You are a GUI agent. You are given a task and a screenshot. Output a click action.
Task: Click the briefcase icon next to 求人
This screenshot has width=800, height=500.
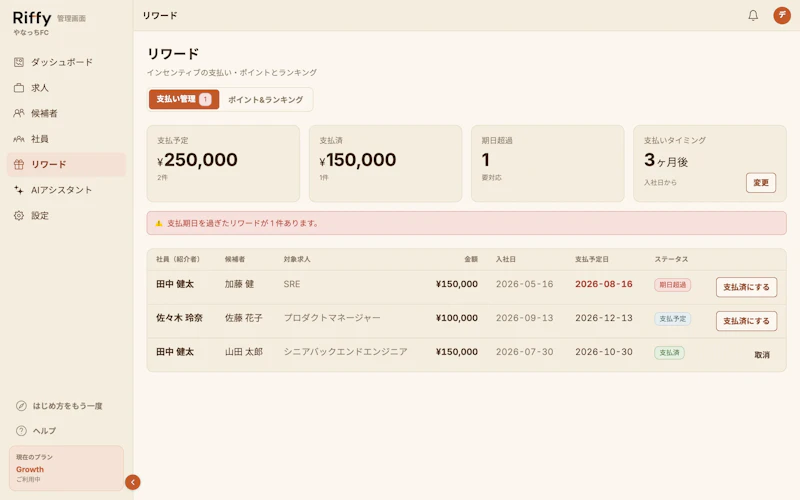tap(19, 88)
